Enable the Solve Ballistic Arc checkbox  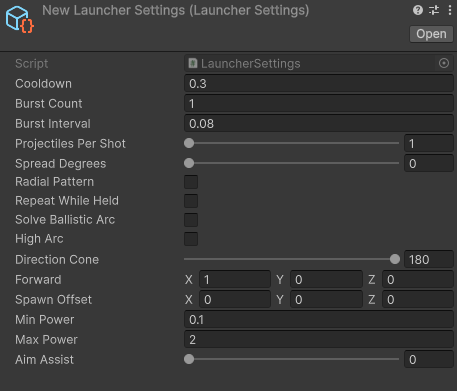(191, 220)
